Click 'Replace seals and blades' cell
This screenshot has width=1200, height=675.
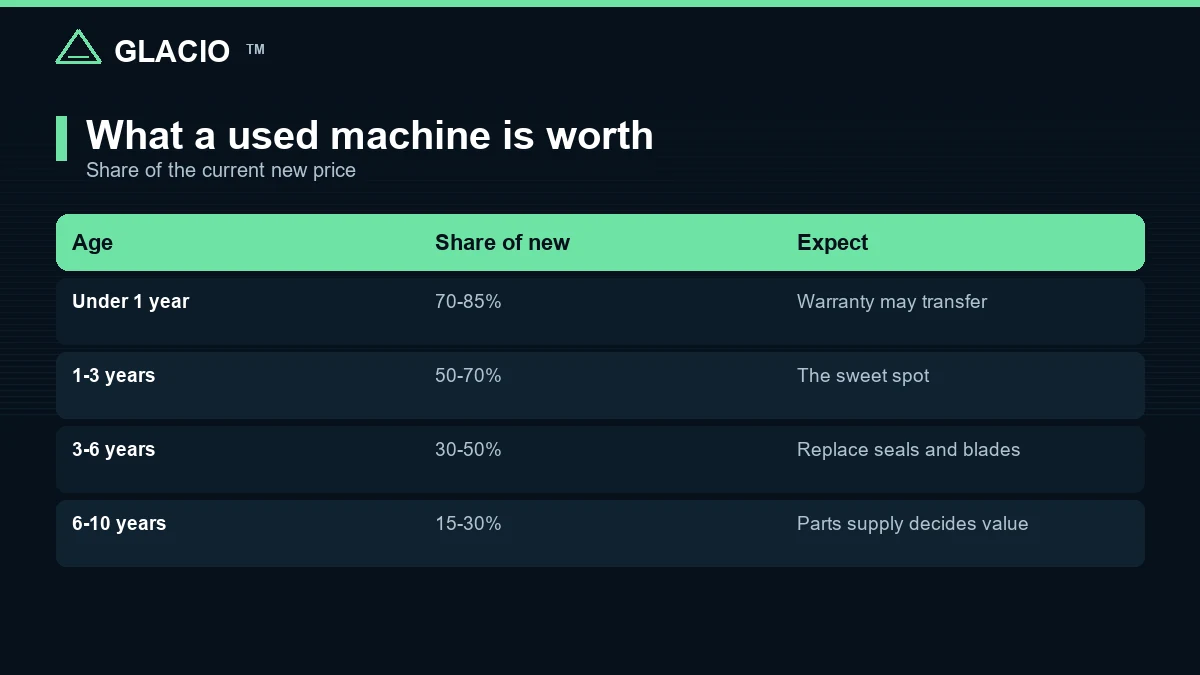coord(908,449)
